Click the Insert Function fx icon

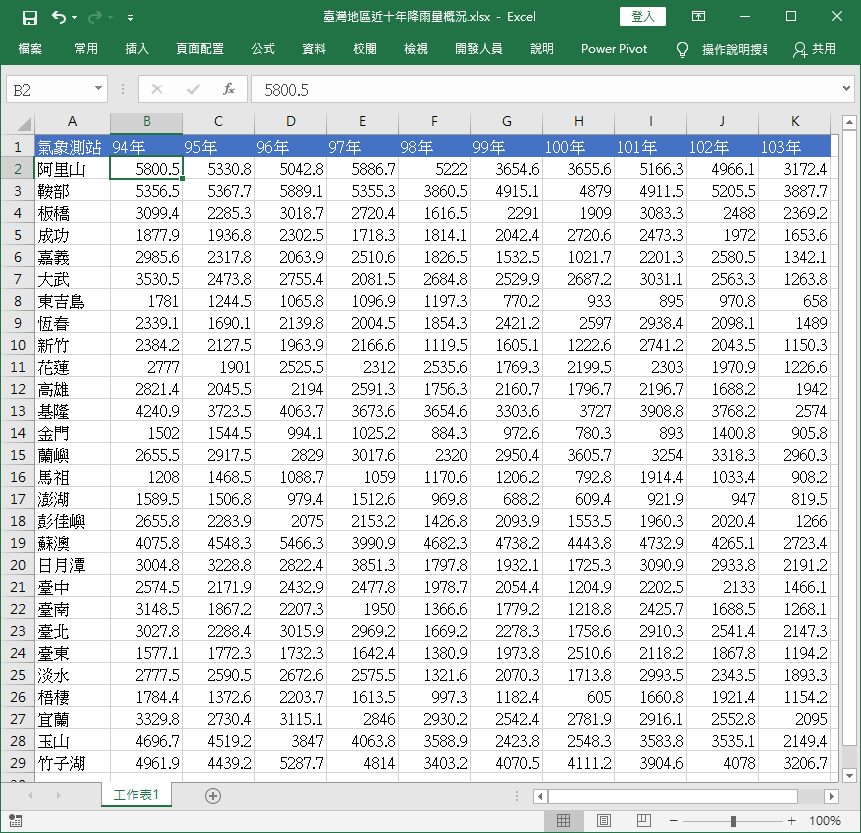[x=229, y=89]
